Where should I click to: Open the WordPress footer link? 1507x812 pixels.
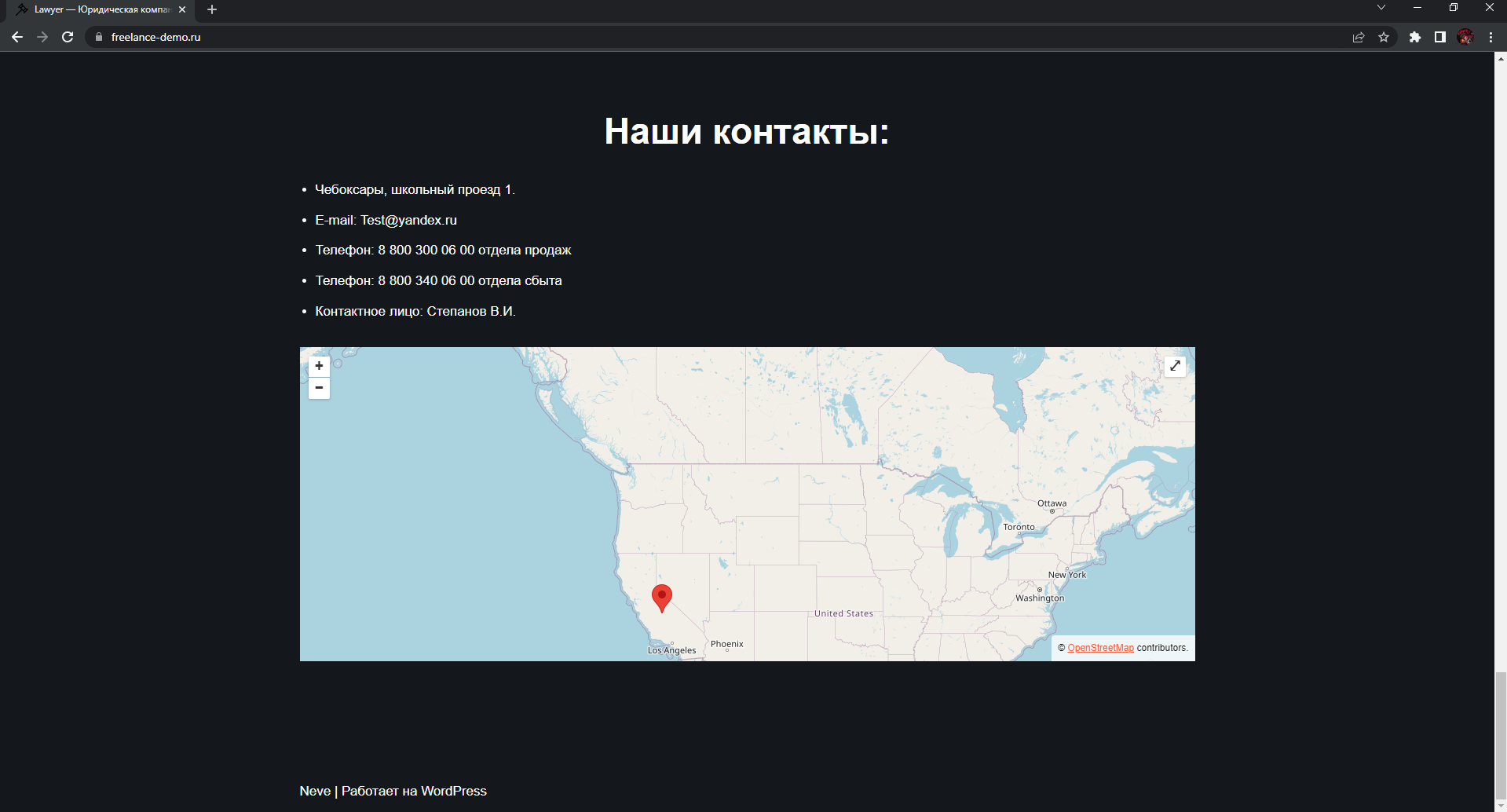click(453, 791)
